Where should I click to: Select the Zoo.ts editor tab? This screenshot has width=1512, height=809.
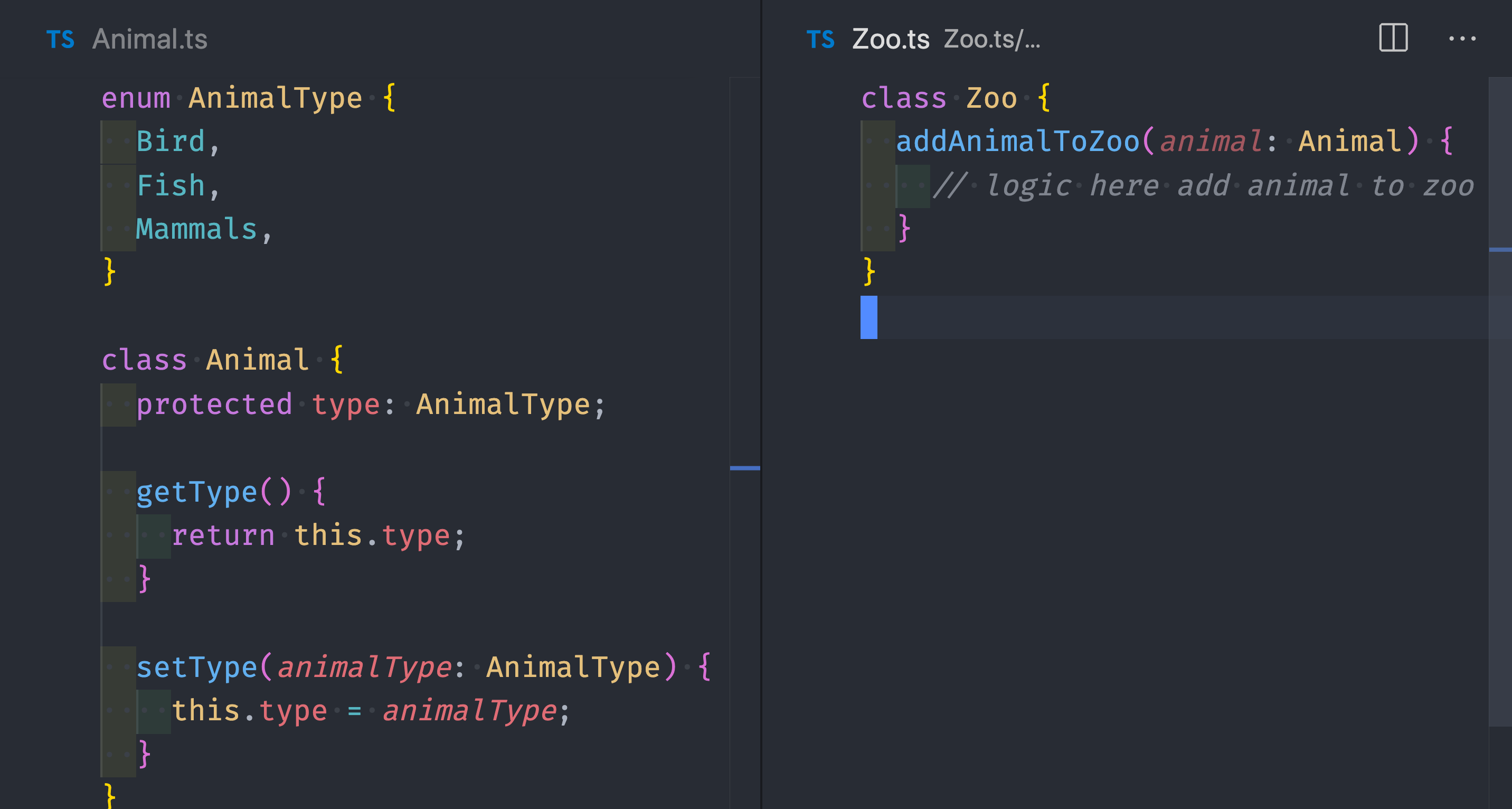pyautogui.click(x=891, y=39)
